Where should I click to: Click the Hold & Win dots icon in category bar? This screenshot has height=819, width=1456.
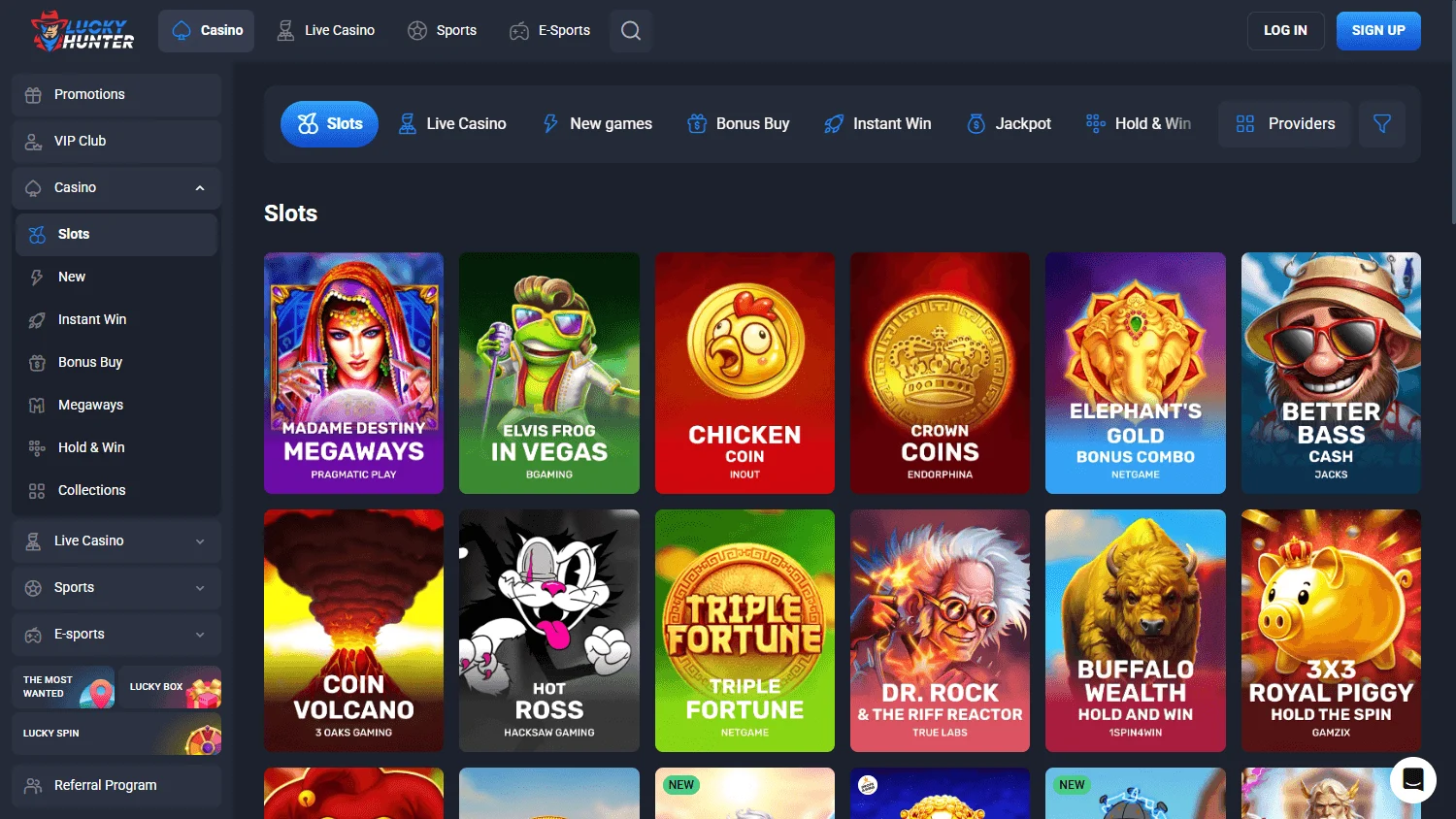tap(1096, 124)
